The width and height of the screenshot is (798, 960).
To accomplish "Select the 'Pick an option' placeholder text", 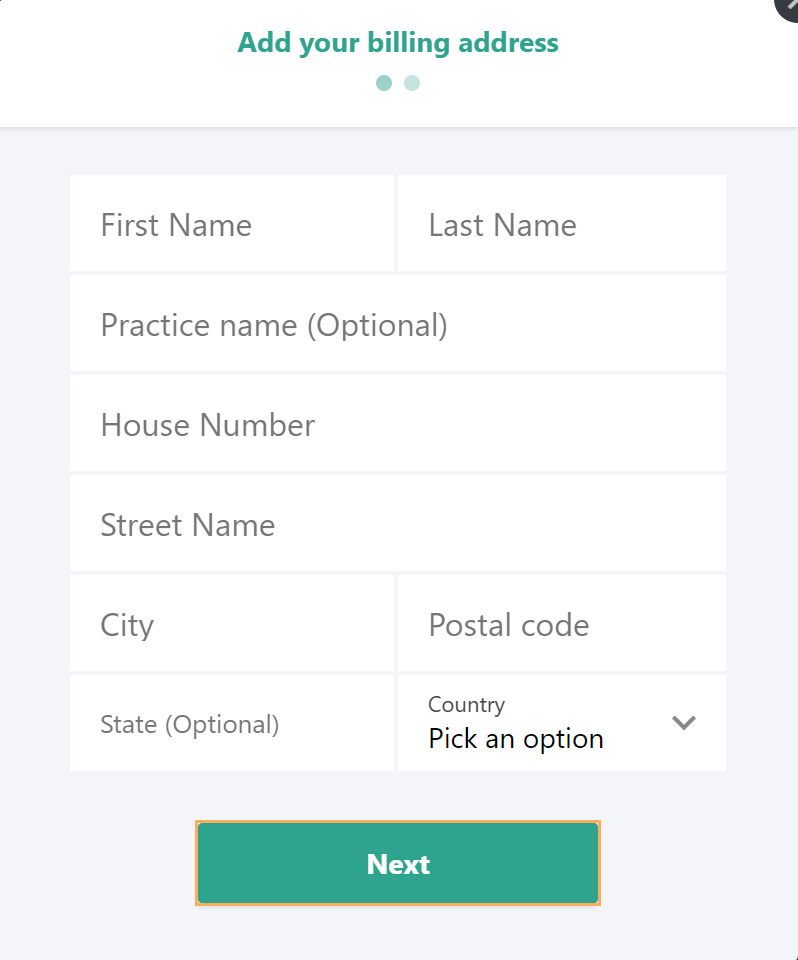I will tap(516, 738).
